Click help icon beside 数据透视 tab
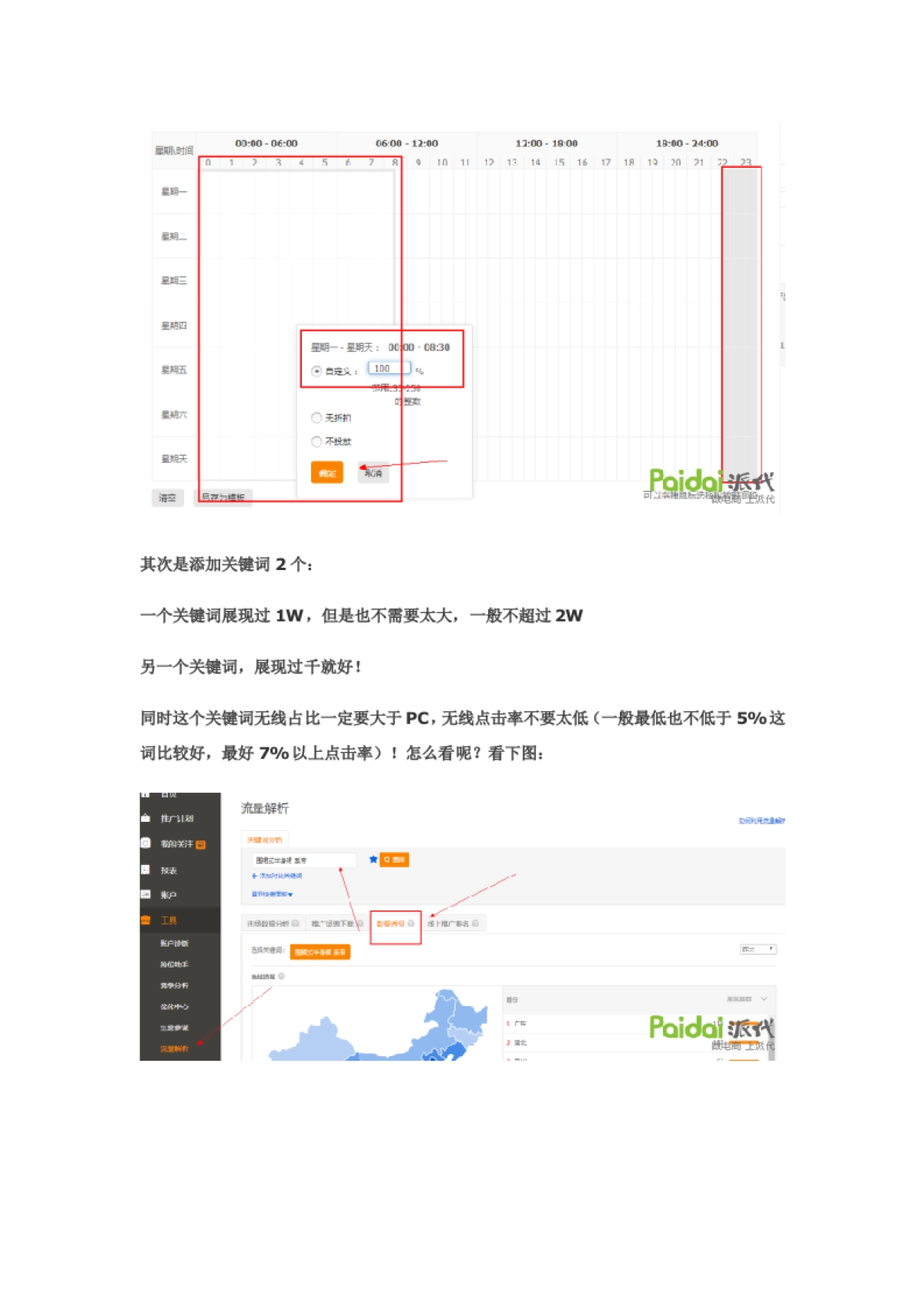The image size is (924, 1308). pos(411,923)
